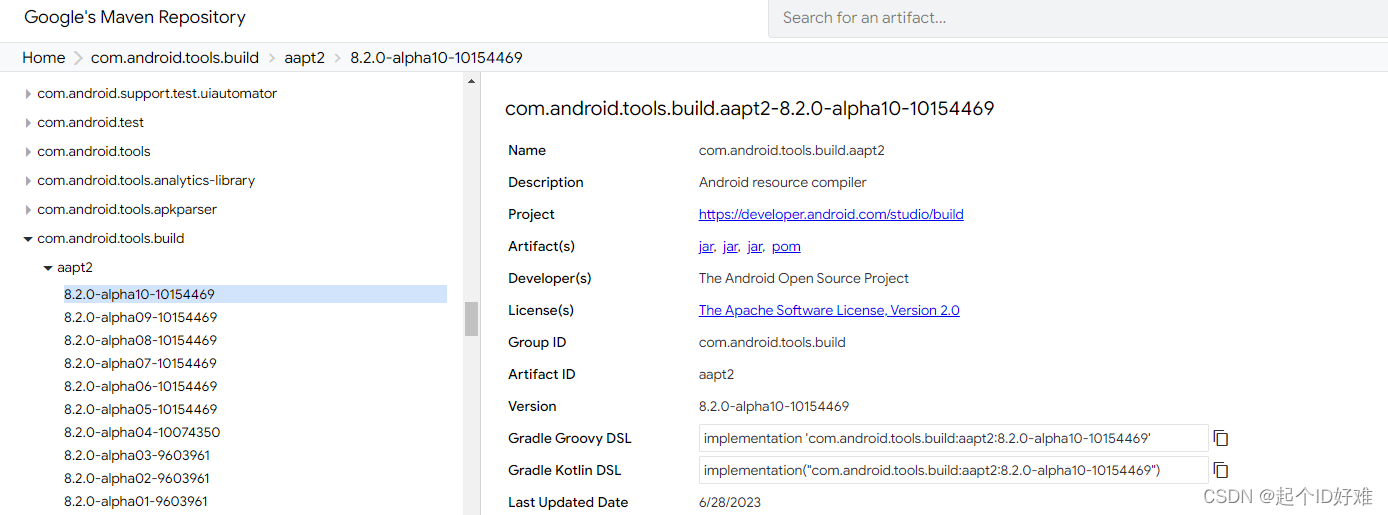
Task: Select version 8.2.0-alpha09-10154469
Action: 140,317
